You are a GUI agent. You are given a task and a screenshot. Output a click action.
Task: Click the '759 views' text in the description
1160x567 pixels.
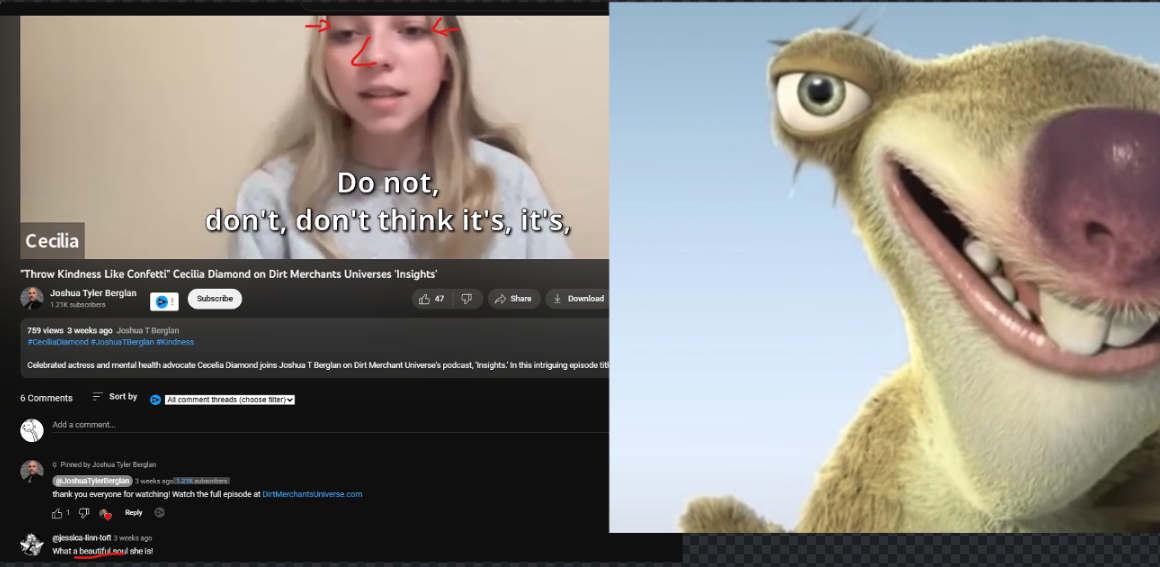[45, 331]
